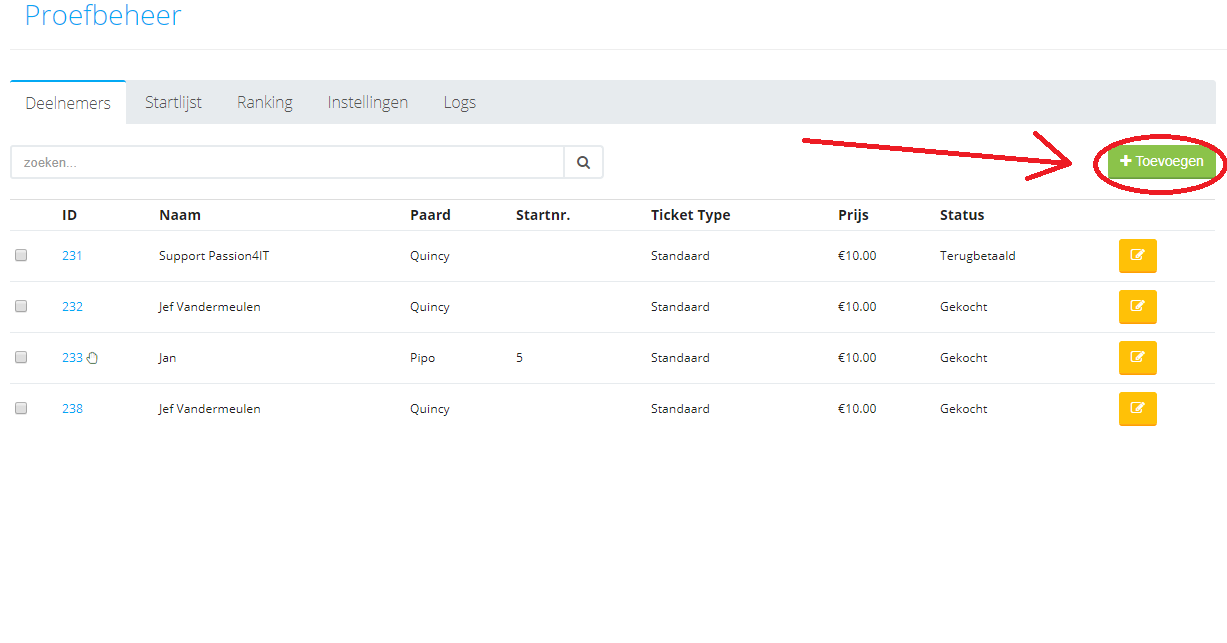Open participant ID 231 link
This screenshot has height=643, width=1227.
72,256
